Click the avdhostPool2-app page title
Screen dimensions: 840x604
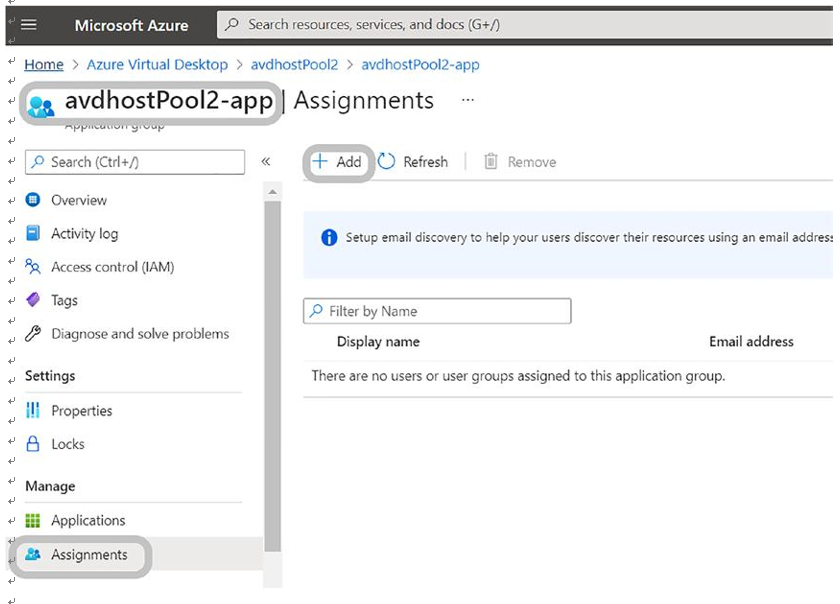pos(169,101)
